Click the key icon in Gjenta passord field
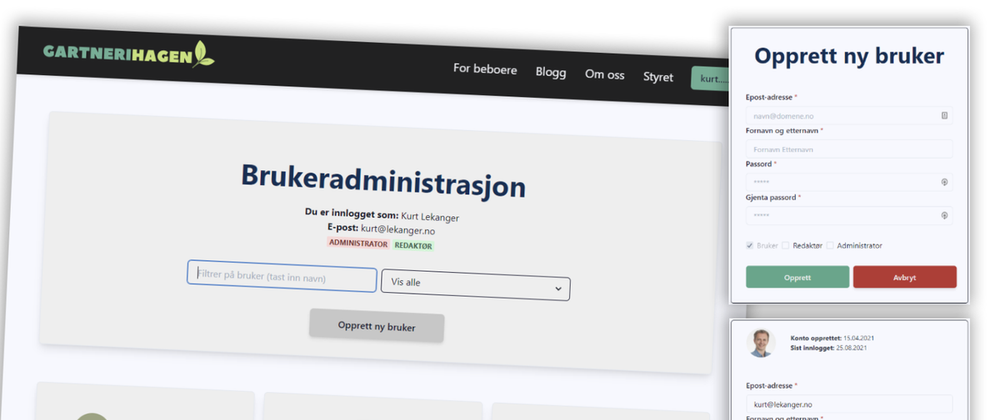The image size is (1000, 420). [945, 215]
